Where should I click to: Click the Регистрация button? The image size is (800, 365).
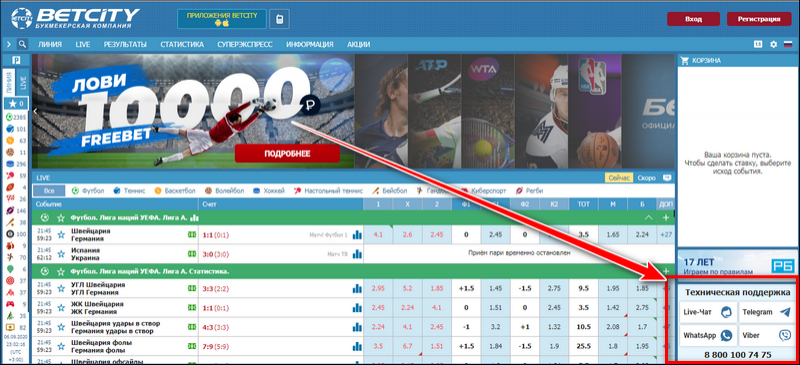pyautogui.click(x=759, y=19)
